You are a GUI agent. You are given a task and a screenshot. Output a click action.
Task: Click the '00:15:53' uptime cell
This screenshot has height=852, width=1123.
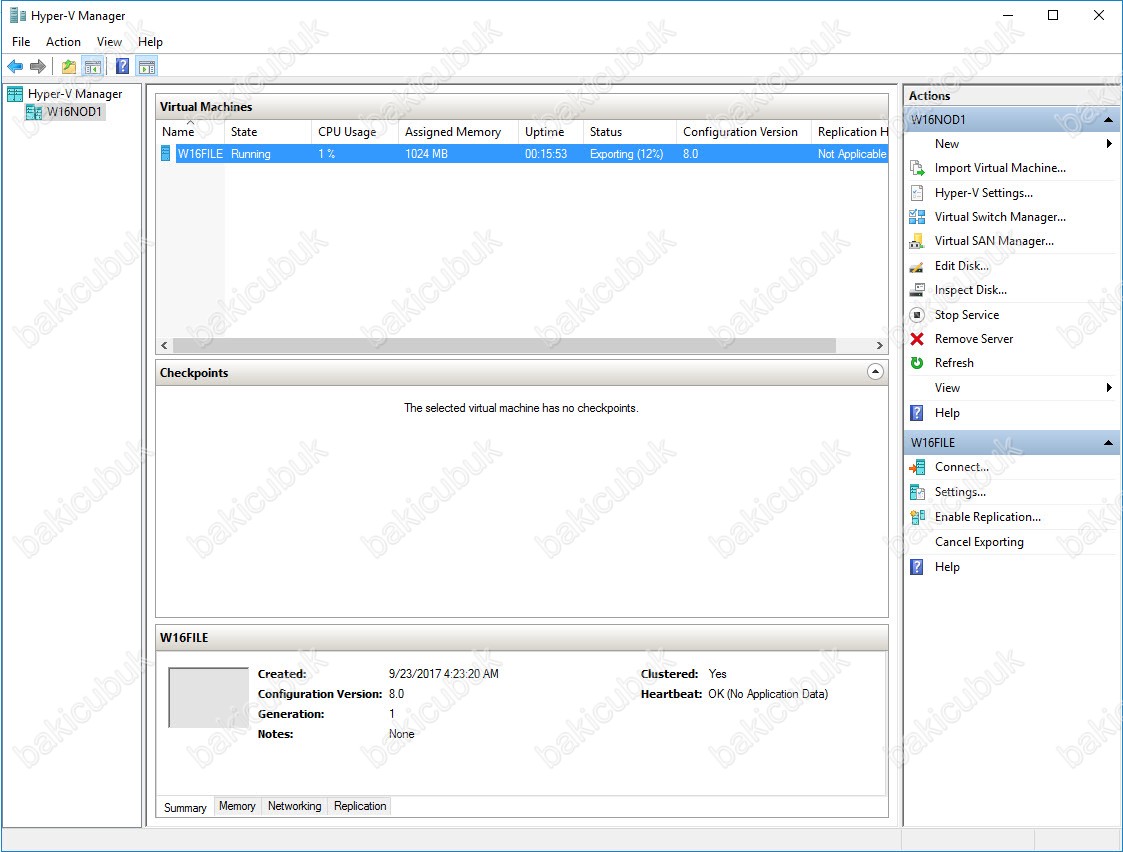(546, 154)
